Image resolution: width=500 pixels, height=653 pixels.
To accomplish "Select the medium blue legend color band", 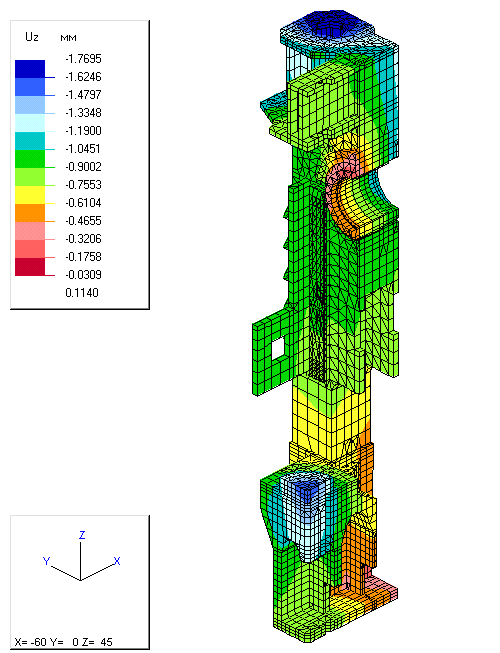I will point(30,87).
